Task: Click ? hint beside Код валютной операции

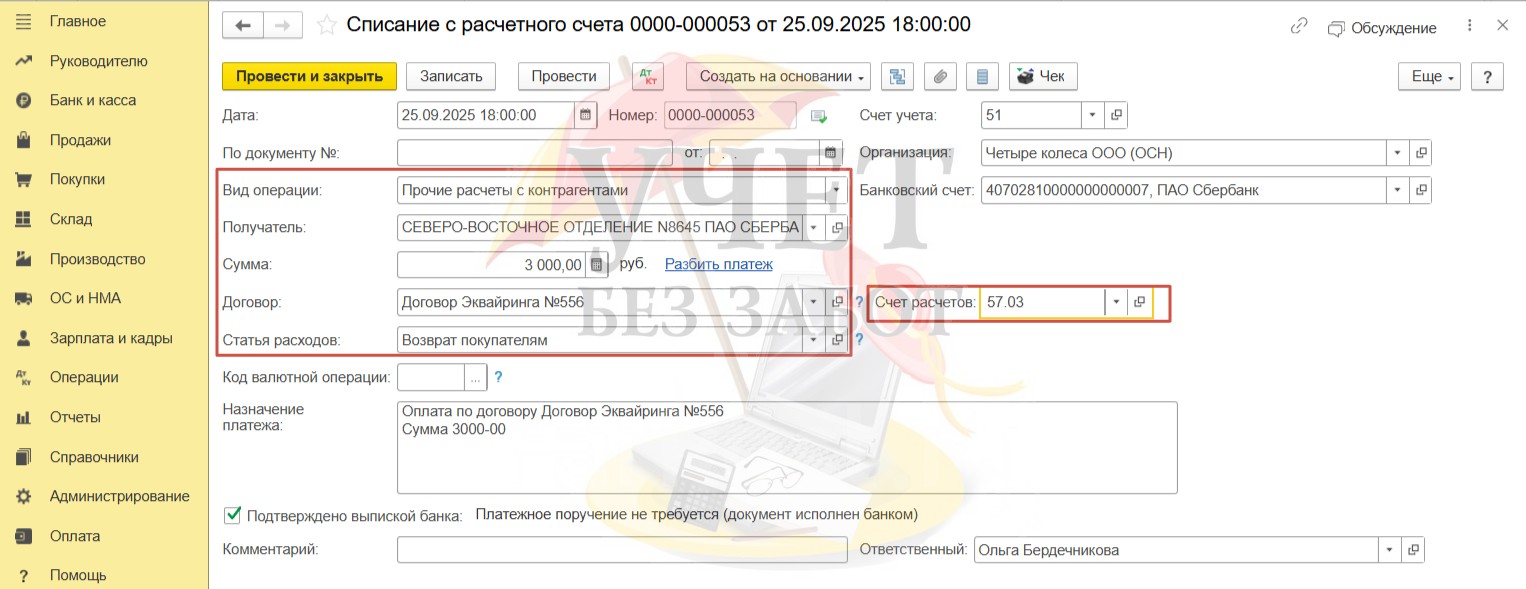Action: [498, 377]
